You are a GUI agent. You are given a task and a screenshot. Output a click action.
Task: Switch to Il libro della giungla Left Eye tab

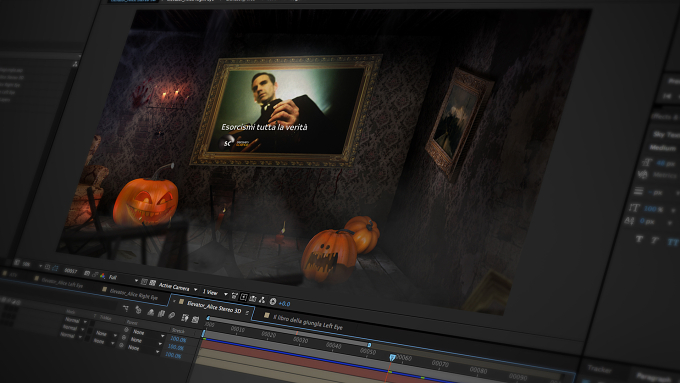click(308, 322)
